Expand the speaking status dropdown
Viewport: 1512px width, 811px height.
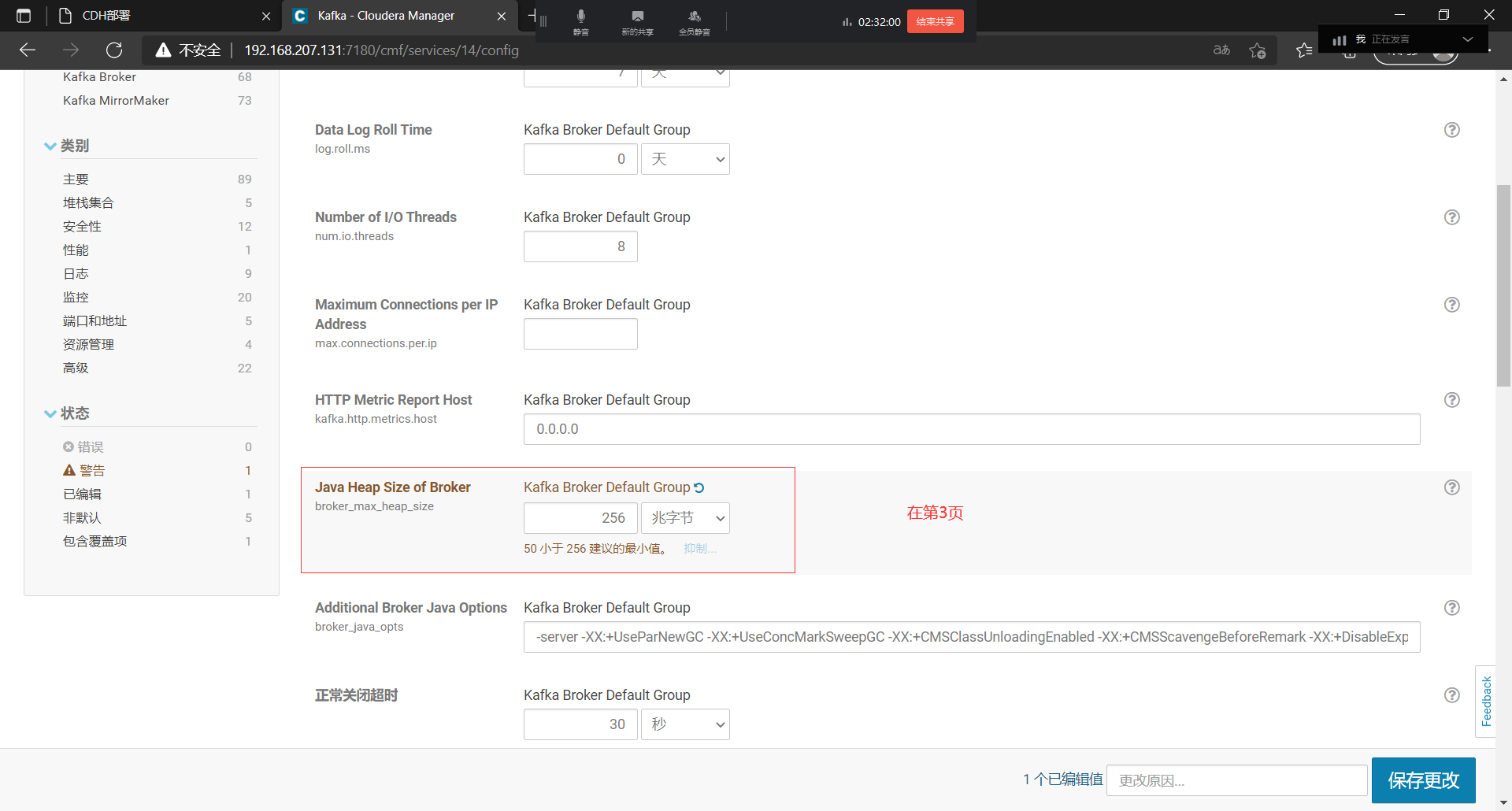pyautogui.click(x=1468, y=39)
